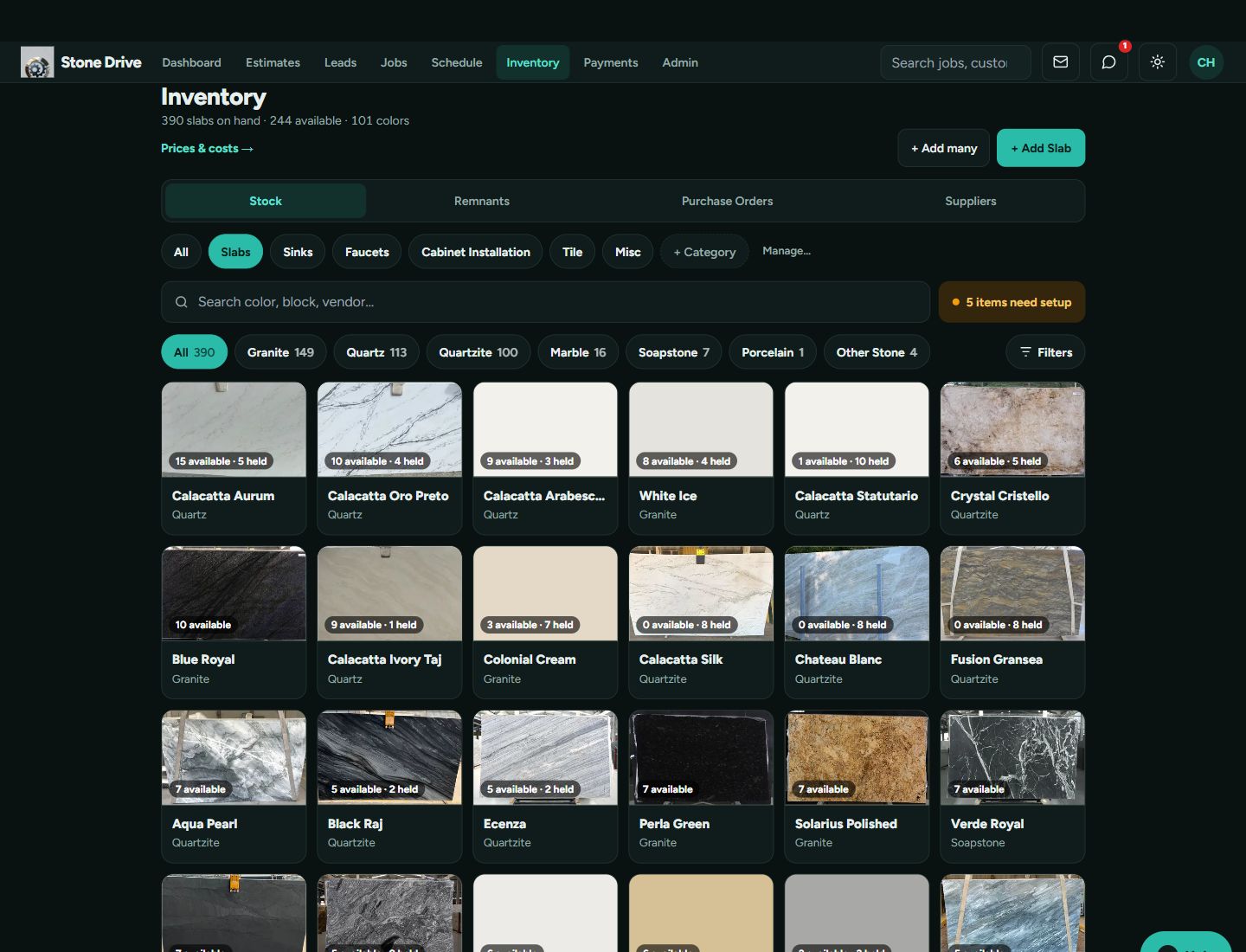The width and height of the screenshot is (1246, 952).
Task: Click the Add many button
Action: tap(944, 148)
